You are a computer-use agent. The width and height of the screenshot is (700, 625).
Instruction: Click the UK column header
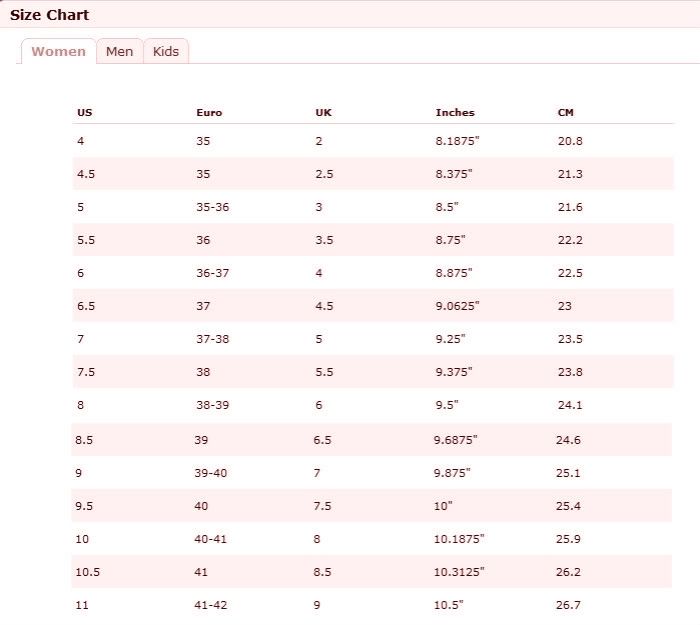[323, 112]
